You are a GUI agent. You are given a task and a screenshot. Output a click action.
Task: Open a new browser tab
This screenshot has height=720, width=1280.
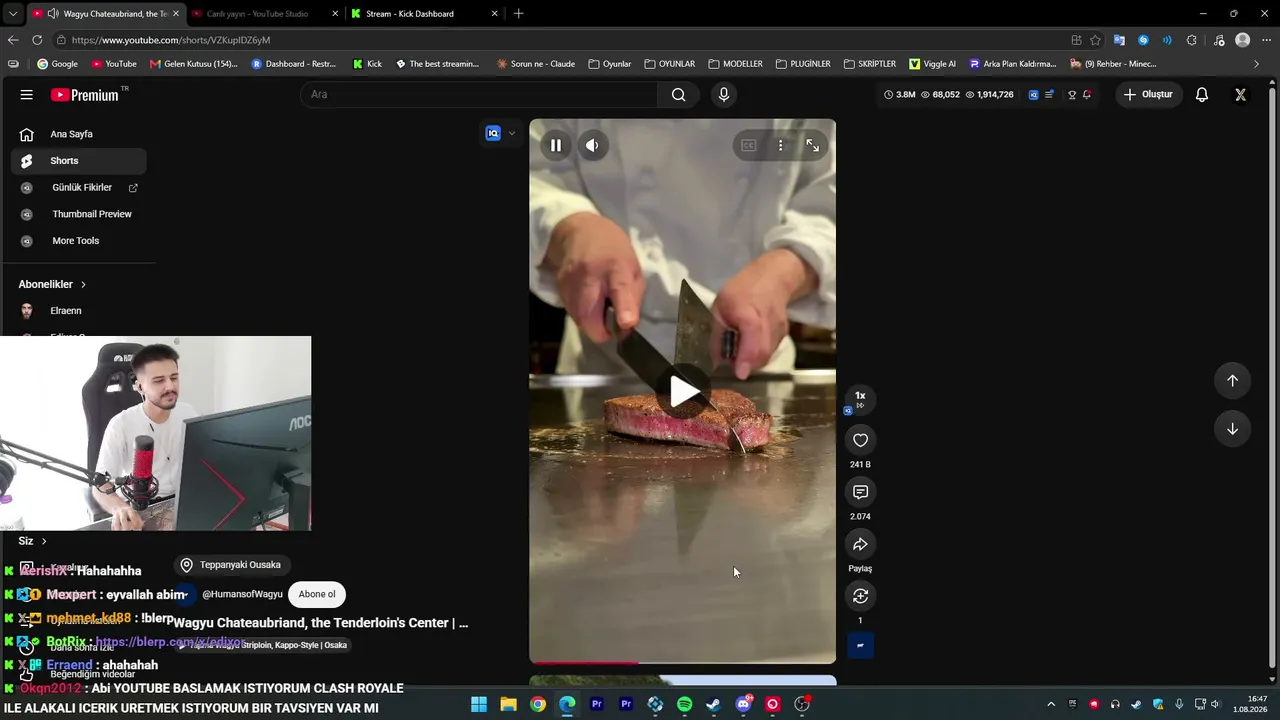click(x=518, y=14)
